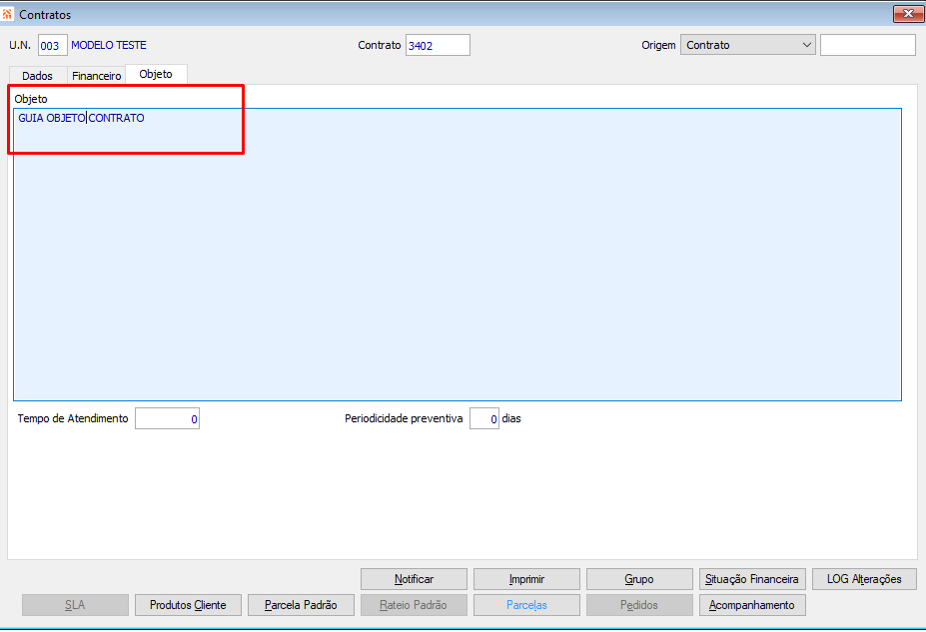Click the Origem label
Screen dimensions: 926x632
point(658,45)
